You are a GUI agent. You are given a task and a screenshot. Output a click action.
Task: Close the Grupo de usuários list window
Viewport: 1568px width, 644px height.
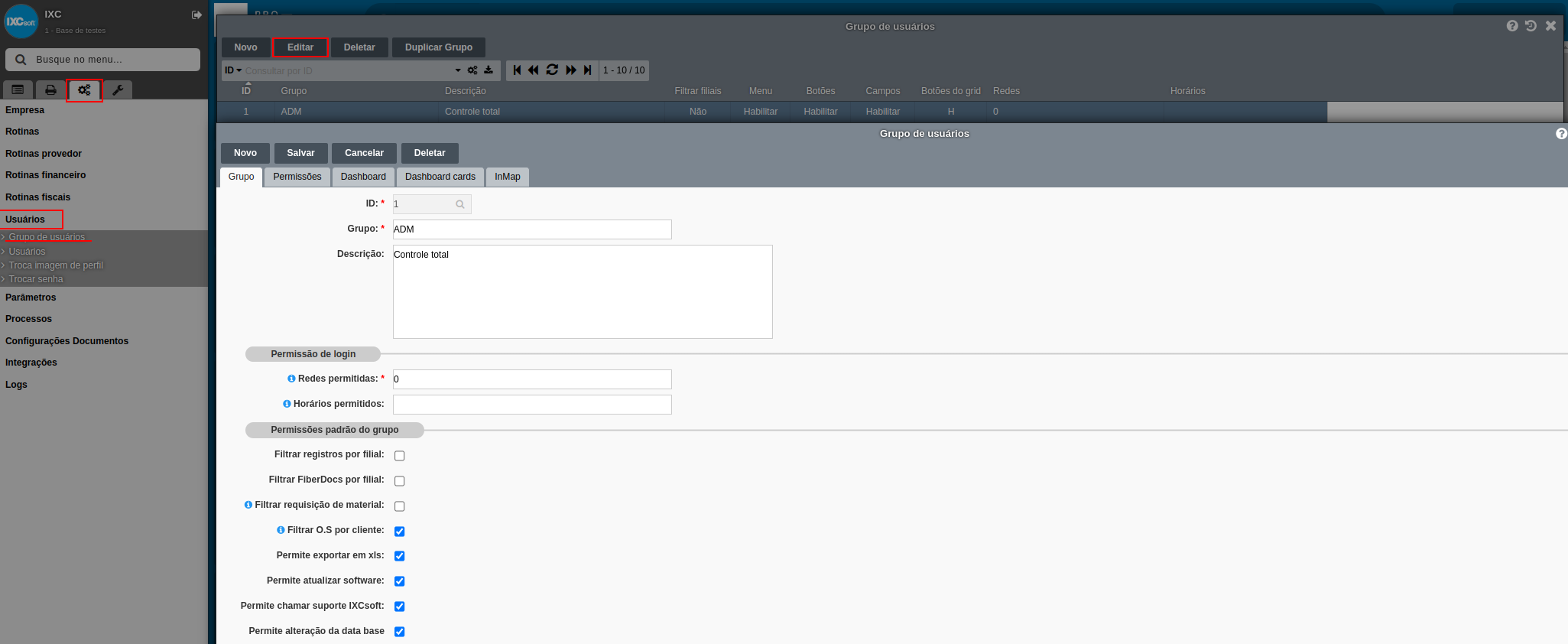(1550, 26)
